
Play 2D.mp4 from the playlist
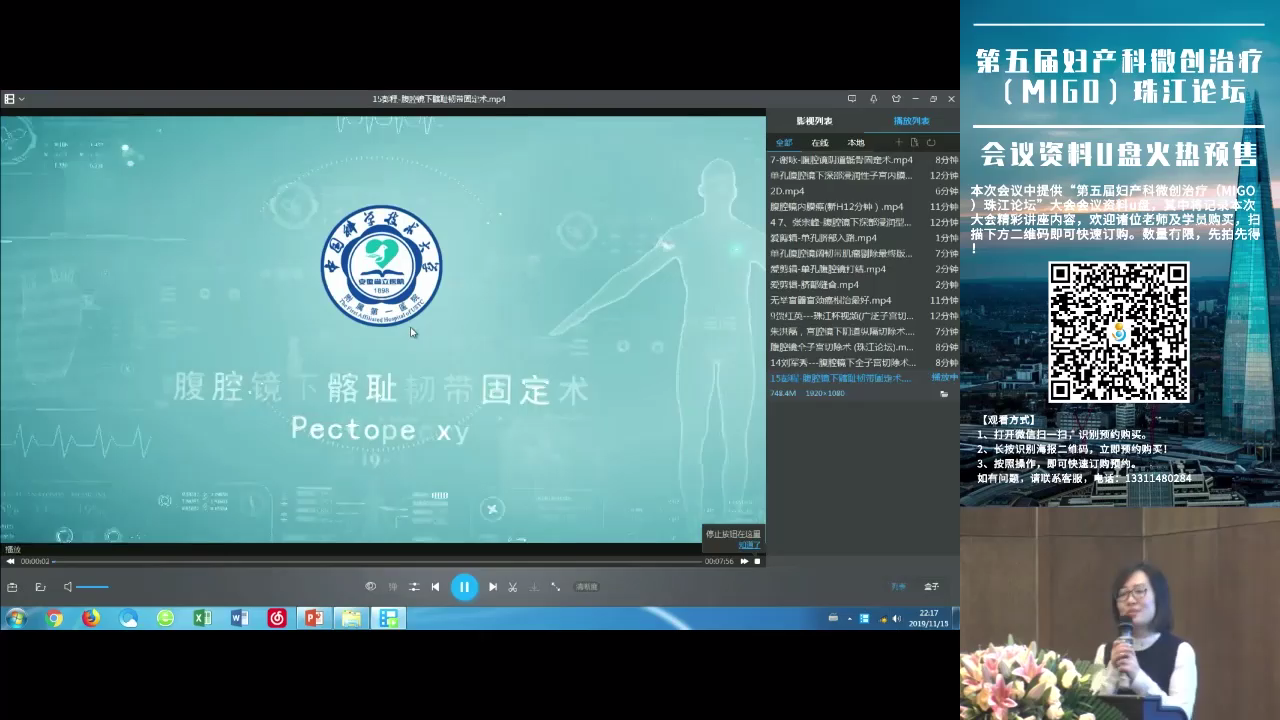[788, 191]
